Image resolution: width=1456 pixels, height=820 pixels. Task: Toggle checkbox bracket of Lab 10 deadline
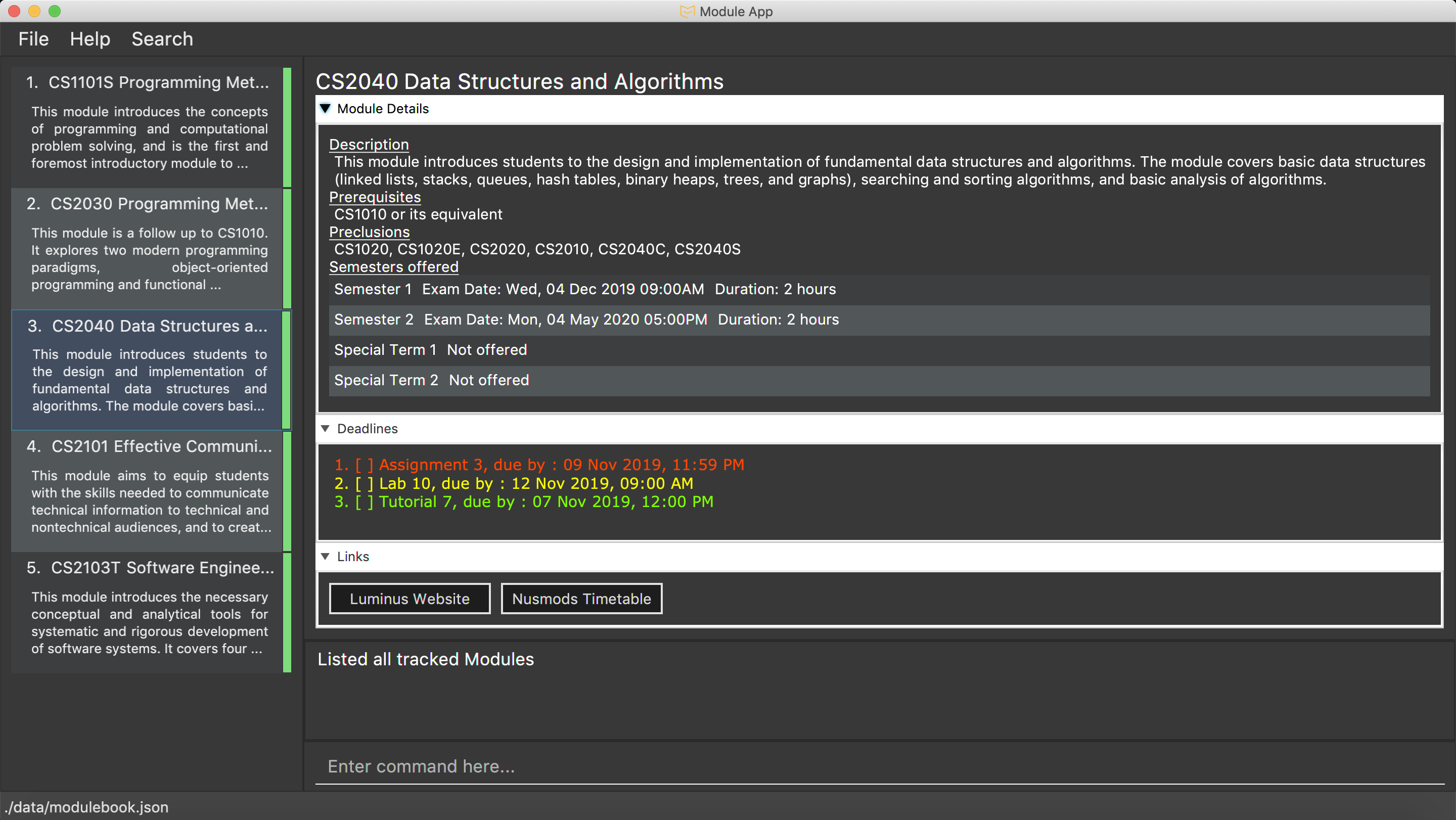(363, 483)
